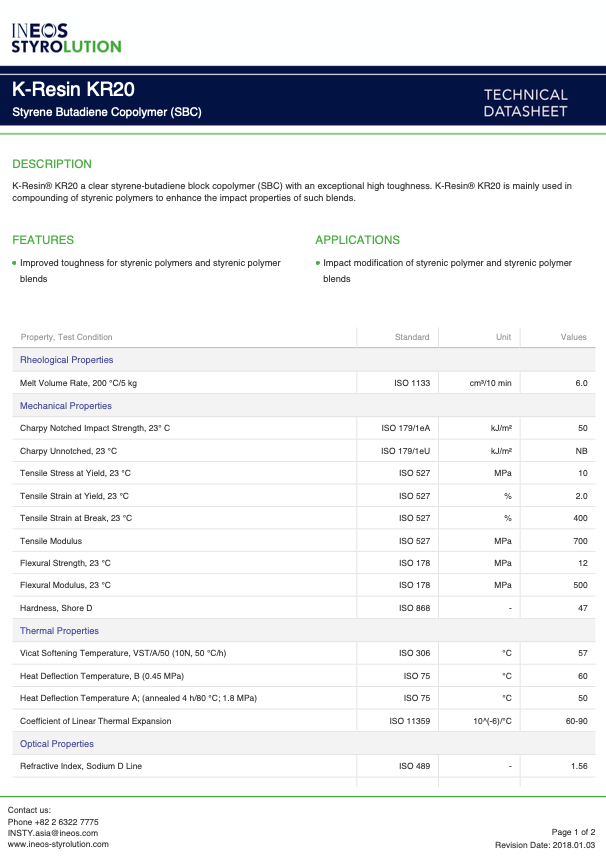Click the FEATURES section heading
606x864 pixels.
[43, 240]
